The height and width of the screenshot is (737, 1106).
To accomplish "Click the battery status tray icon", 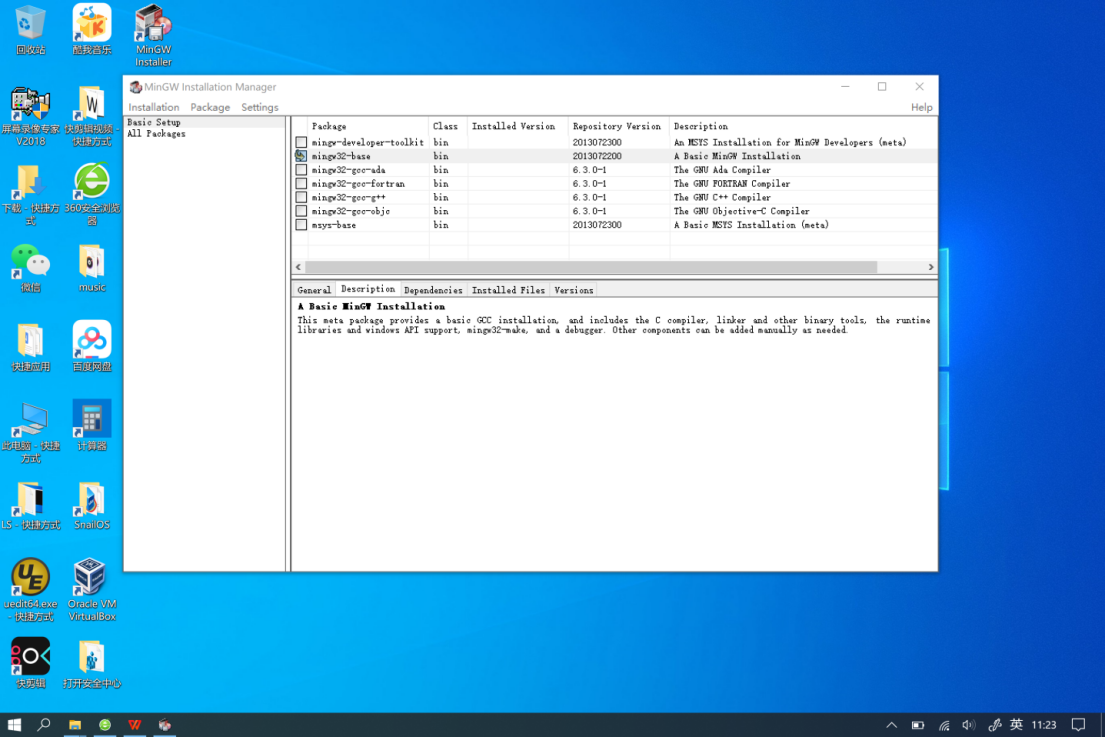I will click(x=918, y=724).
